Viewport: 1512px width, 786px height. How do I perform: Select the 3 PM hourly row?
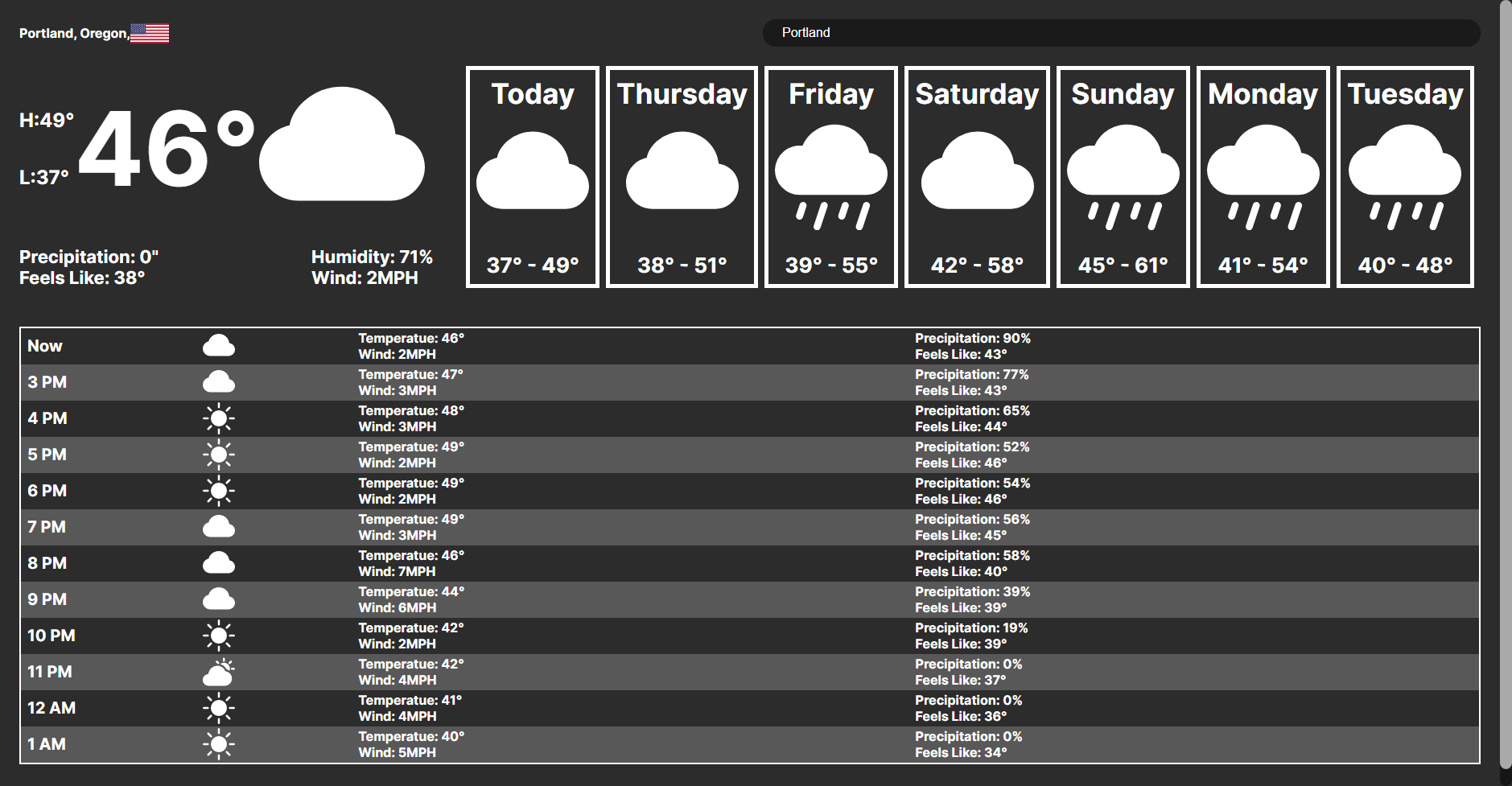coord(750,382)
